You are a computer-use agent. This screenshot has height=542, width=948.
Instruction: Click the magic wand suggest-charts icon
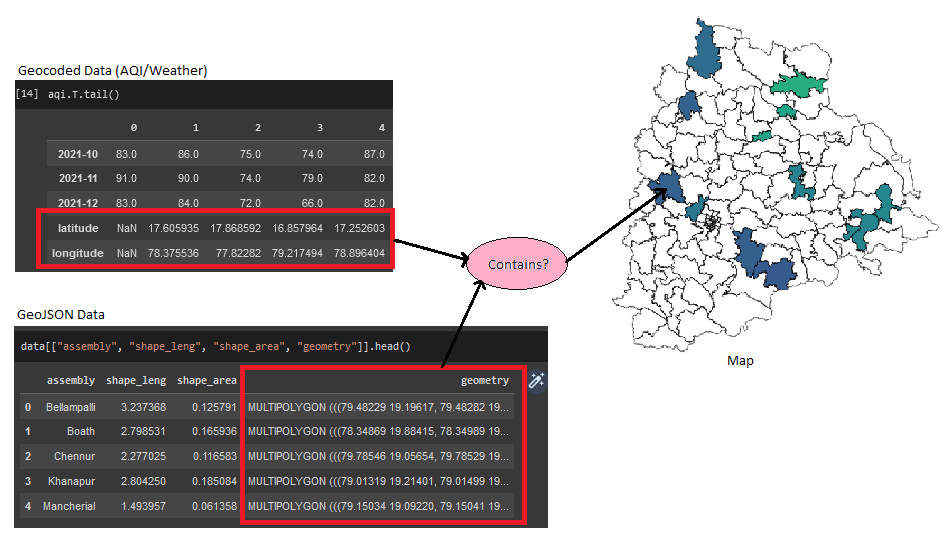pos(537,380)
